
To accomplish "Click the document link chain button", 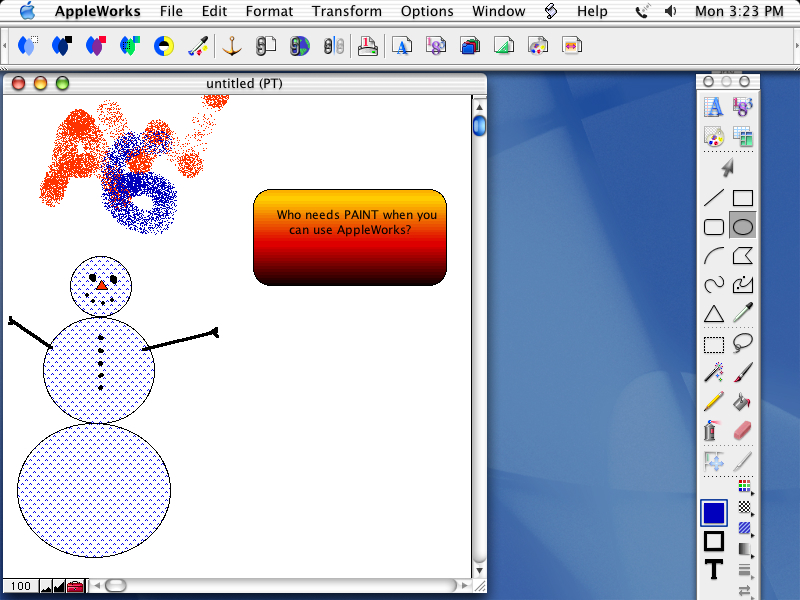I will (x=265, y=46).
